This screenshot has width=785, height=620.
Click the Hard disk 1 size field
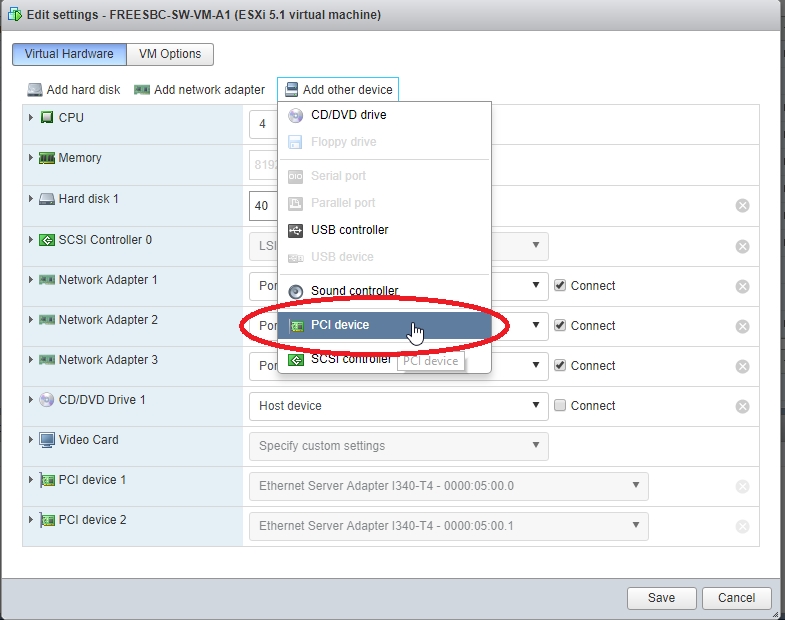click(262, 206)
